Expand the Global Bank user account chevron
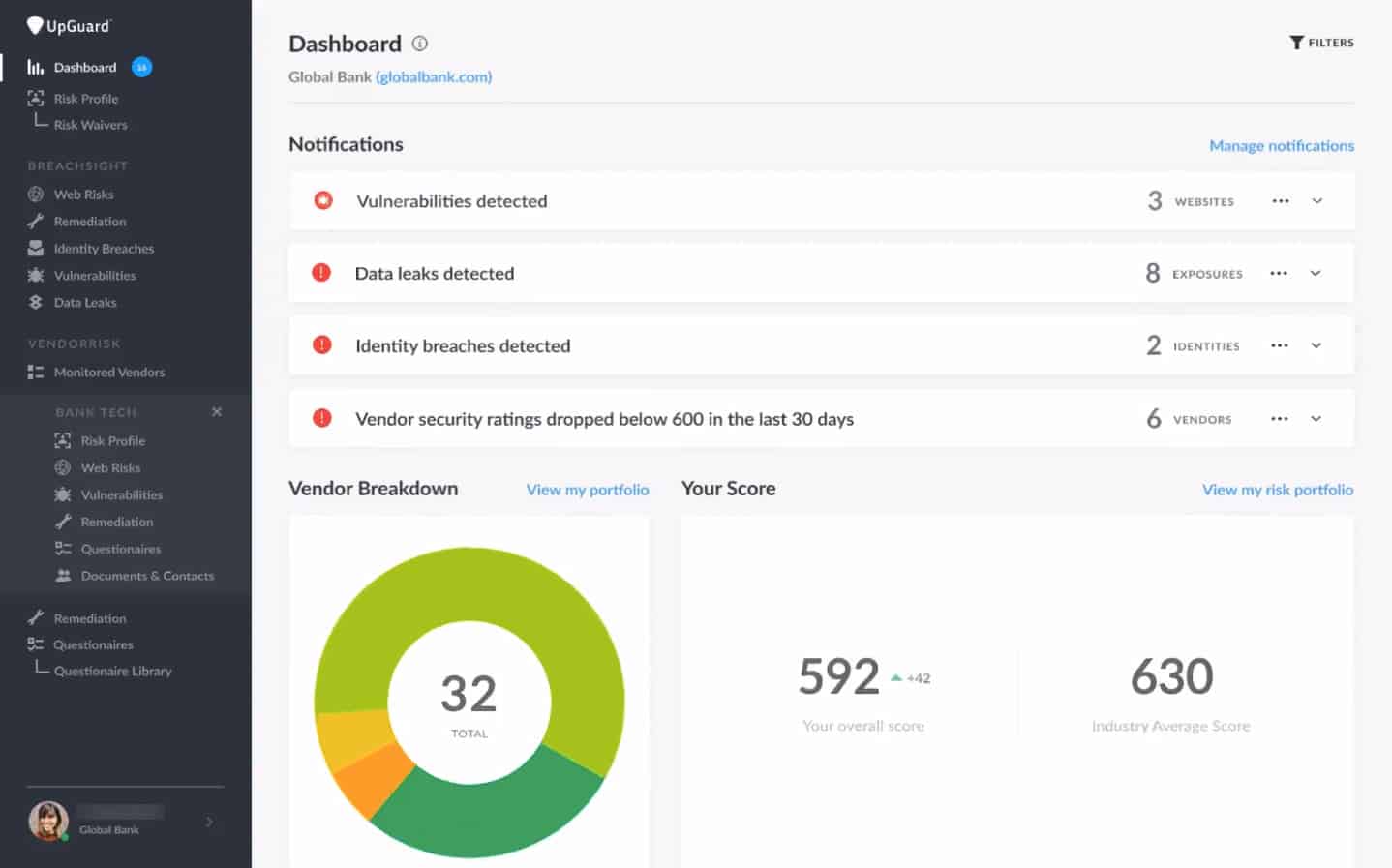The width and height of the screenshot is (1392, 868). pyautogui.click(x=210, y=822)
